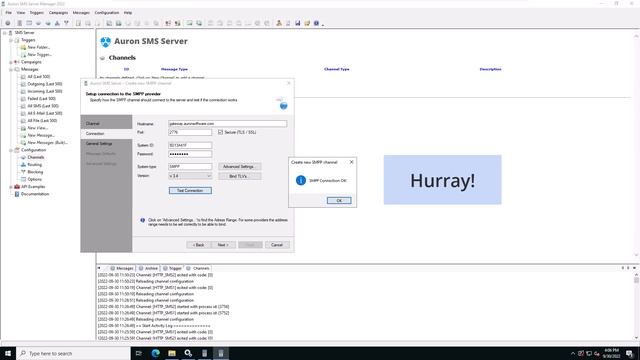This screenshot has width=640, height=360.
Task: Open the Configuration menu
Action: (x=107, y=13)
